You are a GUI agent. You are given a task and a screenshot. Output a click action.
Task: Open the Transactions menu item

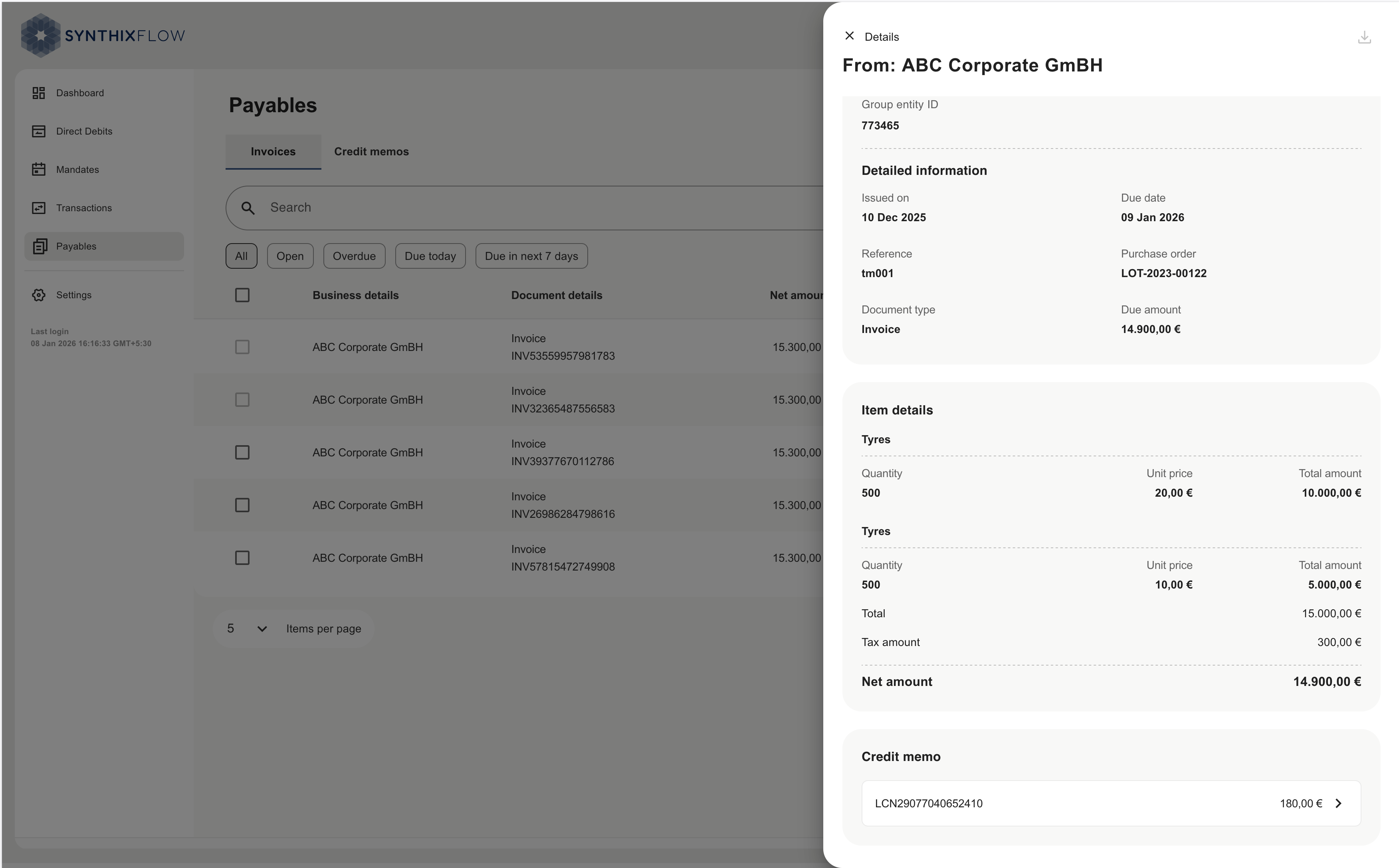tap(104, 208)
